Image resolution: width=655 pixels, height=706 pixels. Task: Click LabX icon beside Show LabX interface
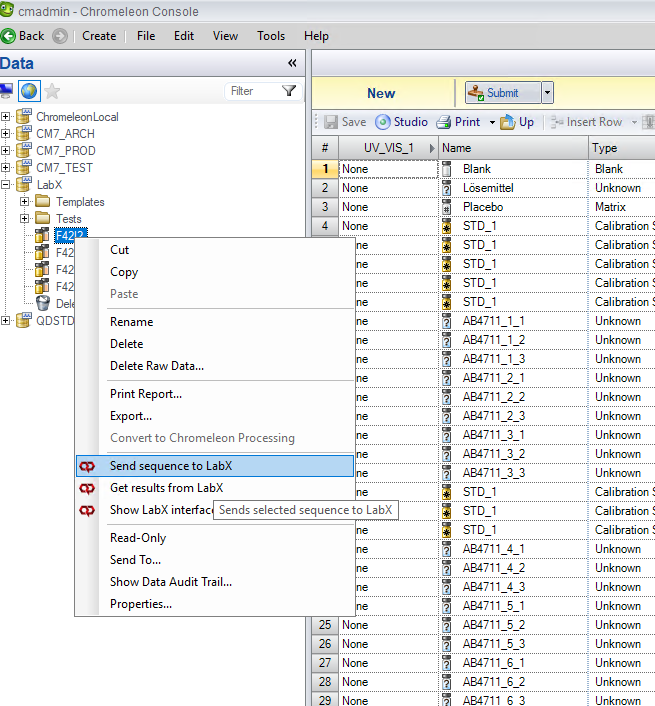pos(87,511)
